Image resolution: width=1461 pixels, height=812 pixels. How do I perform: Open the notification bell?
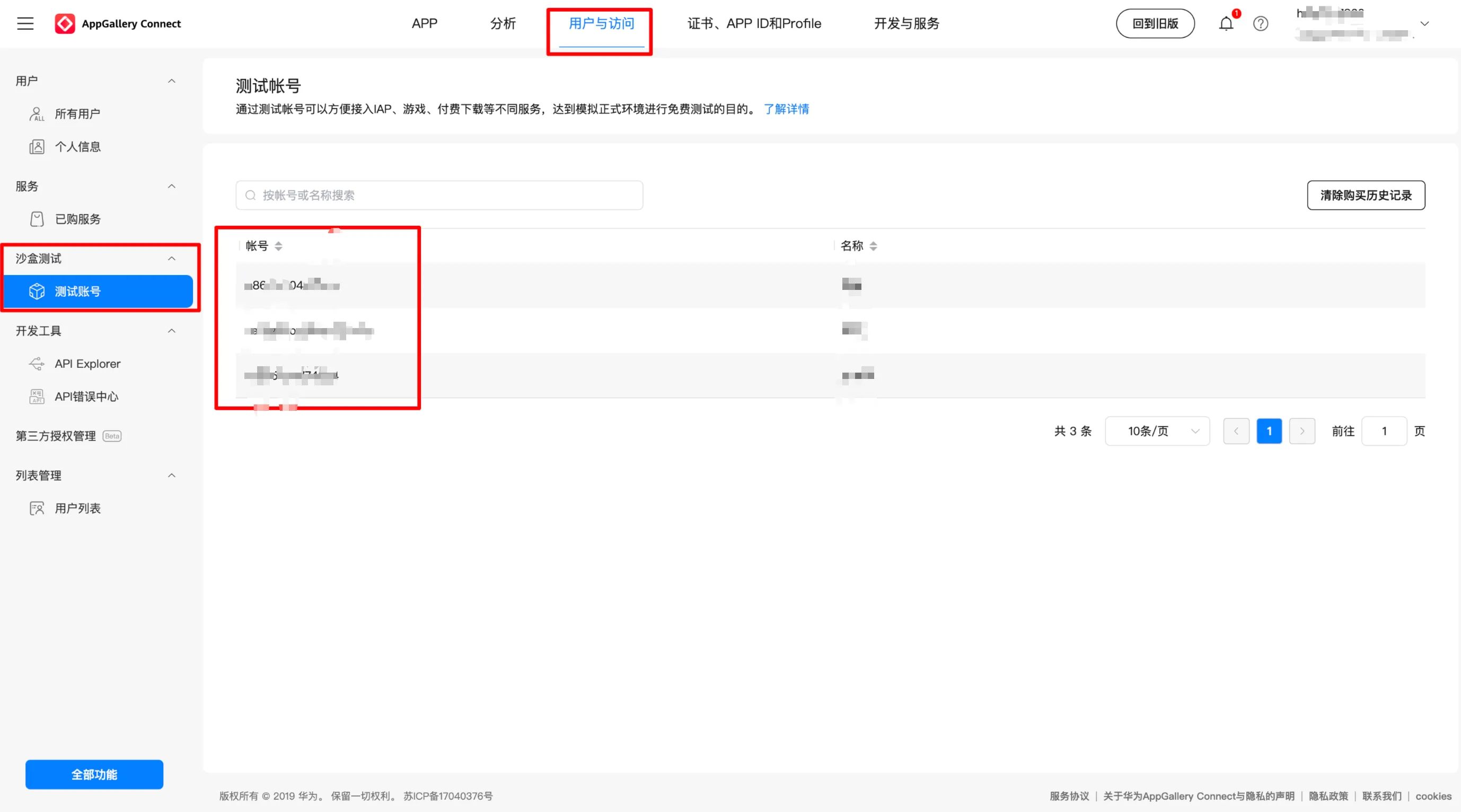coord(1226,23)
